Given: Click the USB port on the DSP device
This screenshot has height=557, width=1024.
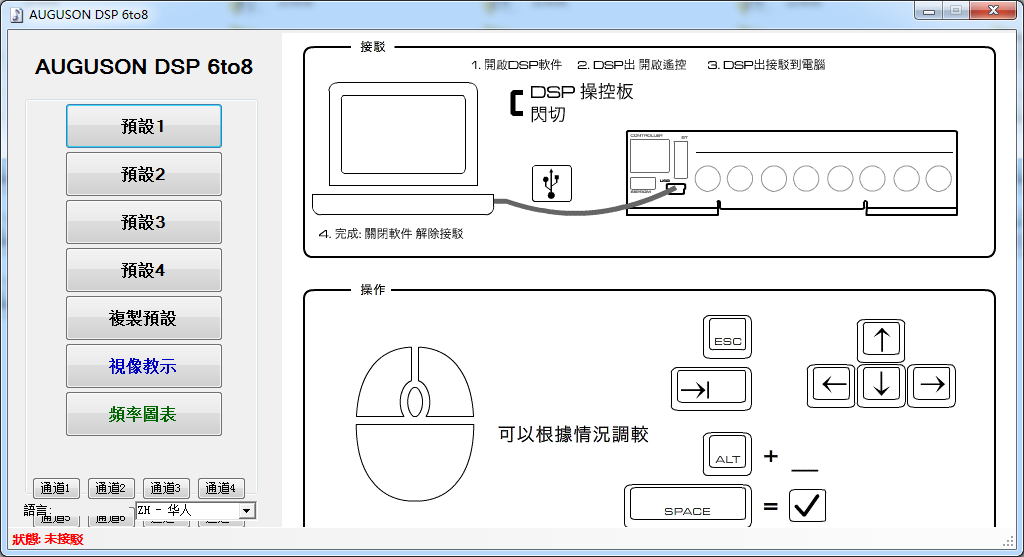Looking at the screenshot, I should click(x=675, y=189).
